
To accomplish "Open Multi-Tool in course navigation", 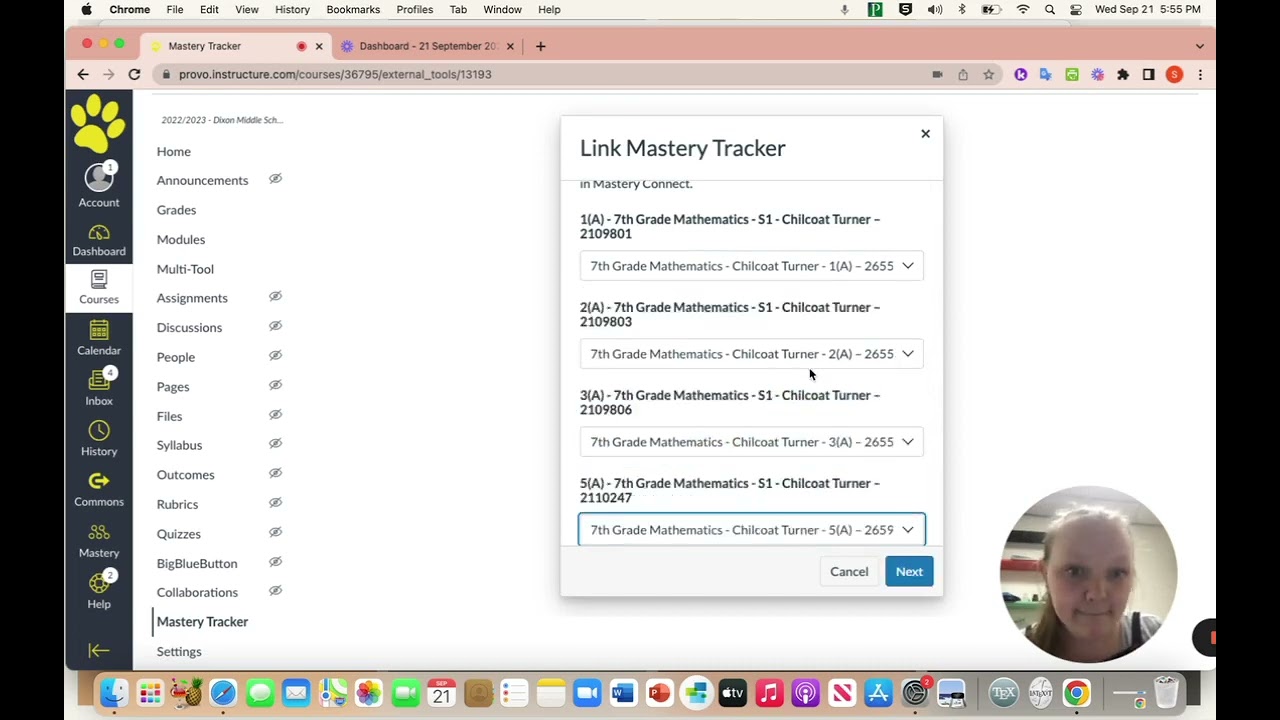I will tap(185, 269).
